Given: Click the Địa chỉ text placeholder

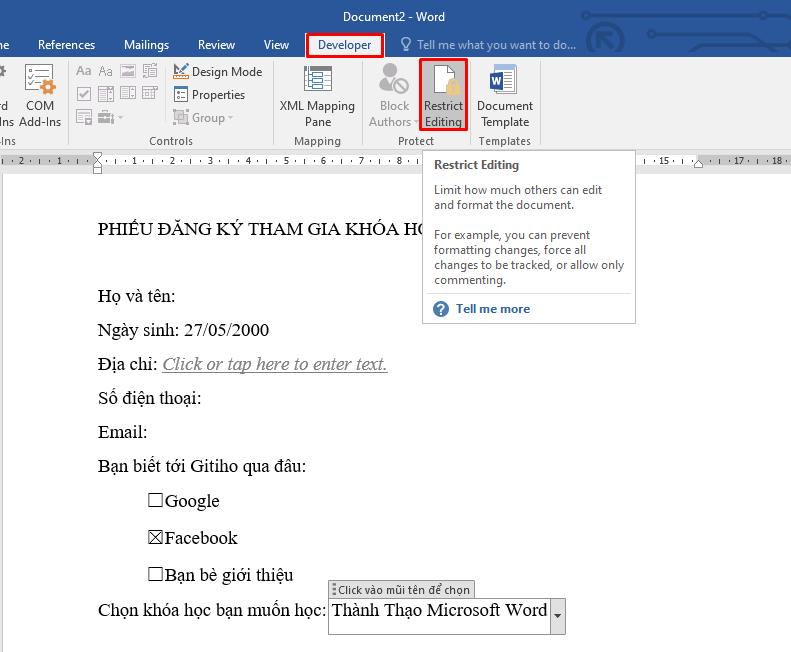Looking at the screenshot, I should pos(274,364).
